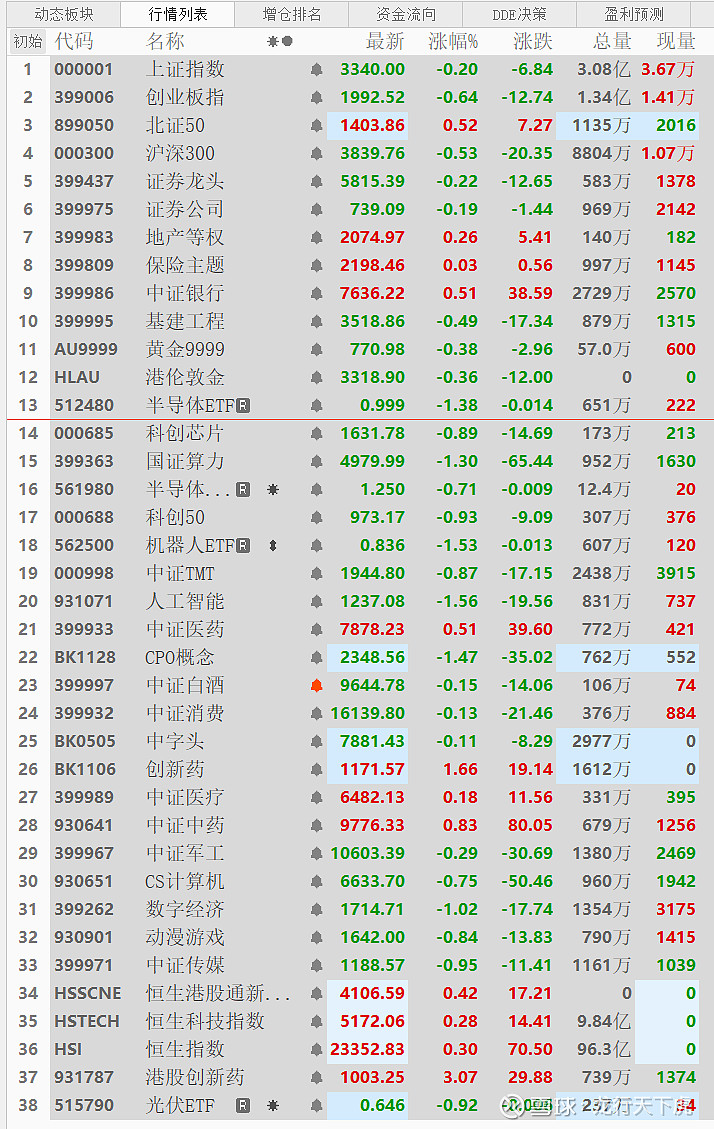Image resolution: width=714 pixels, height=1129 pixels.
Task: Click the bell alert icon for 黄金9999
Action: tap(316, 350)
